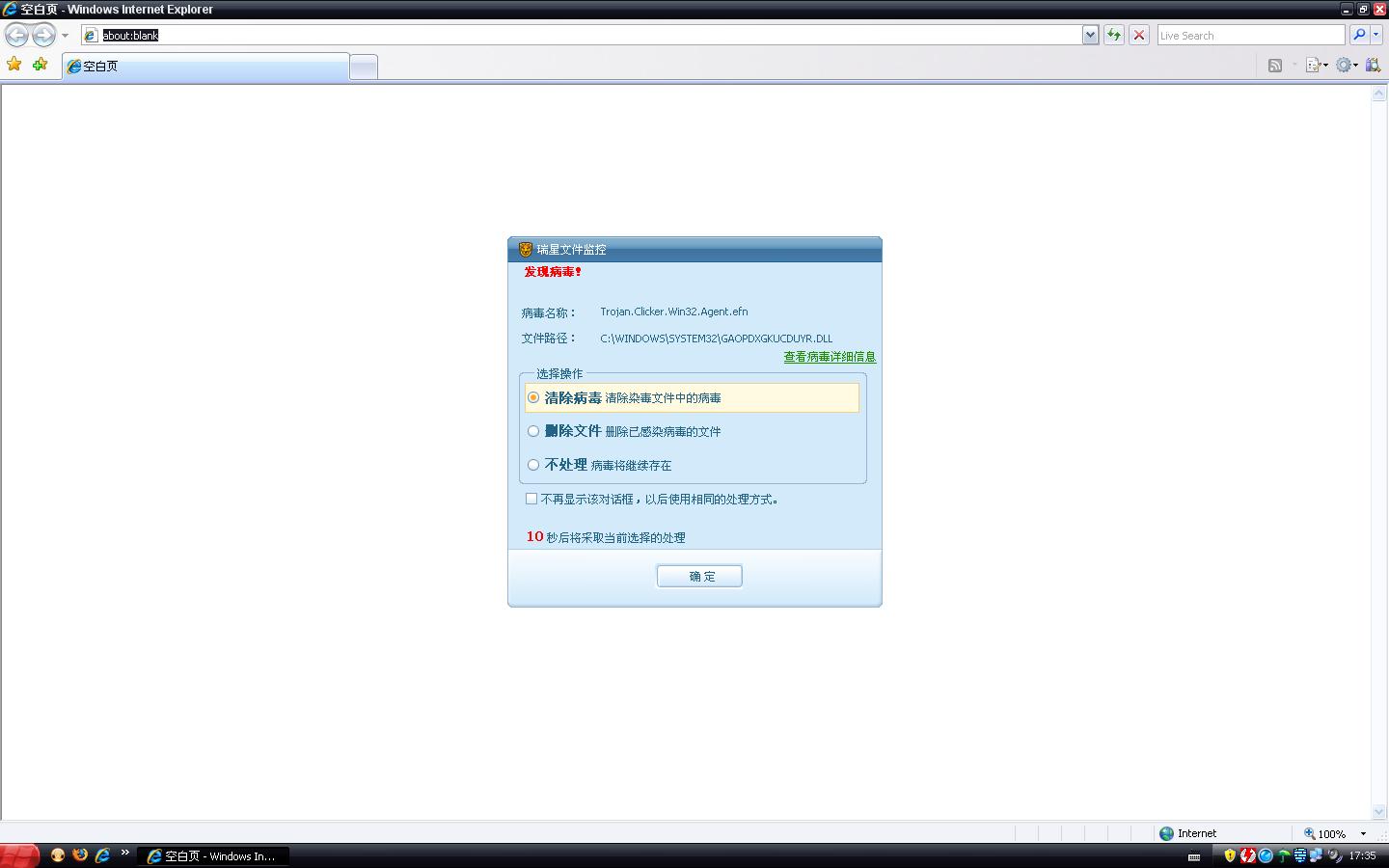This screenshot has width=1389, height=868.
Task: Launch the orange face quick launch icon
Action: (x=58, y=855)
